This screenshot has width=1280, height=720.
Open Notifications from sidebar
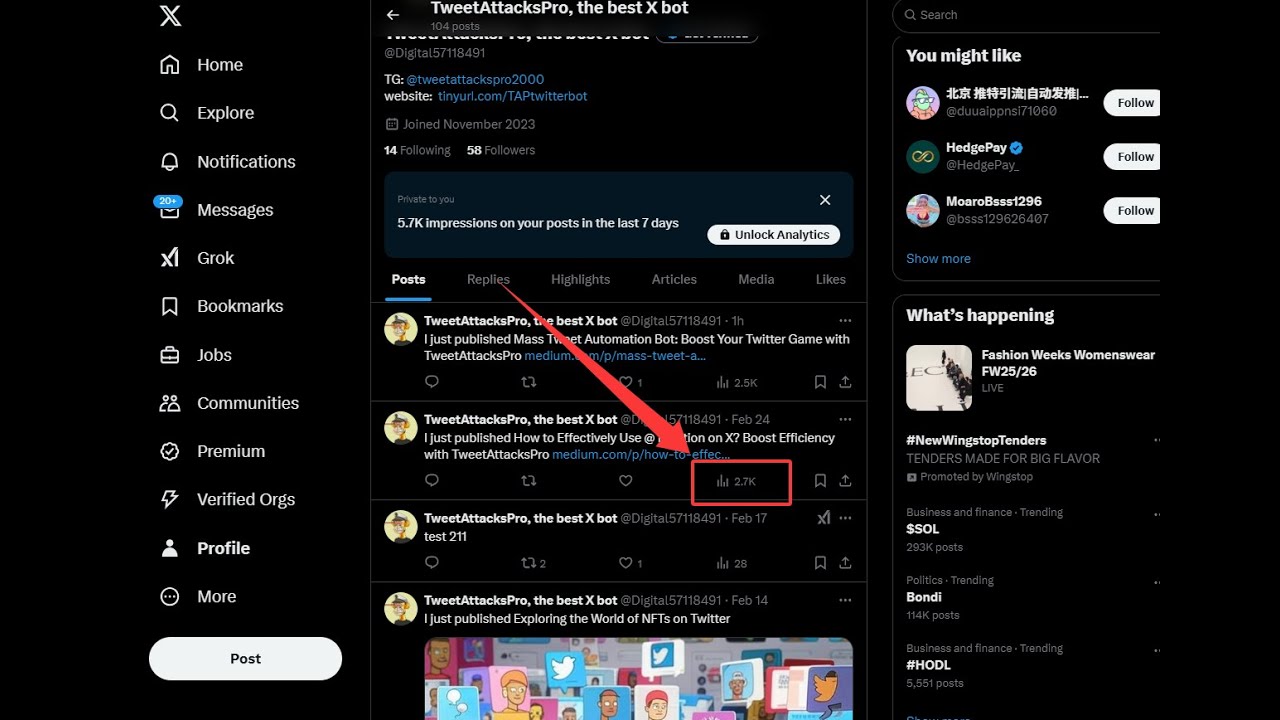coord(246,161)
